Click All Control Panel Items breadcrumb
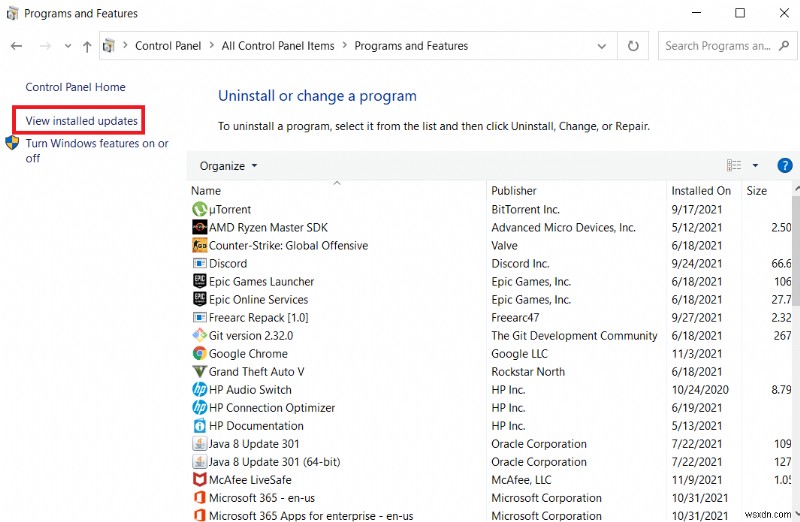Image resolution: width=800 pixels, height=522 pixels. [x=276, y=46]
